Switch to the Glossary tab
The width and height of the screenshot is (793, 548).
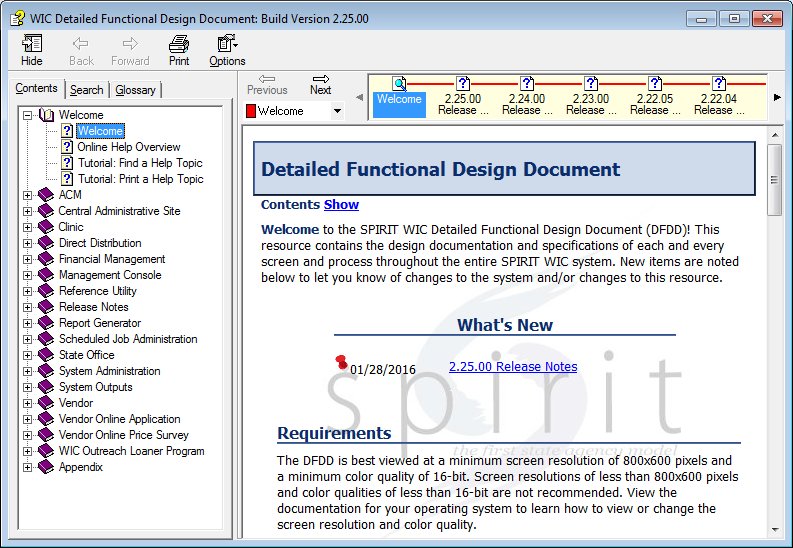tap(135, 90)
